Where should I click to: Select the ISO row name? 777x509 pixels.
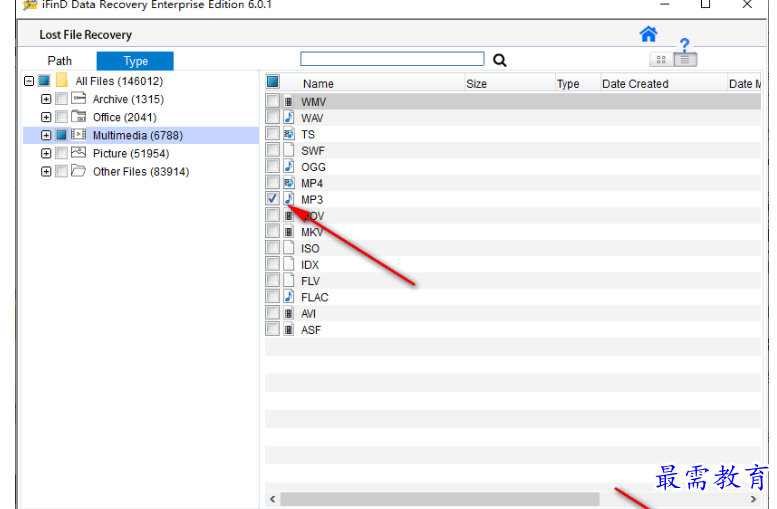point(310,248)
